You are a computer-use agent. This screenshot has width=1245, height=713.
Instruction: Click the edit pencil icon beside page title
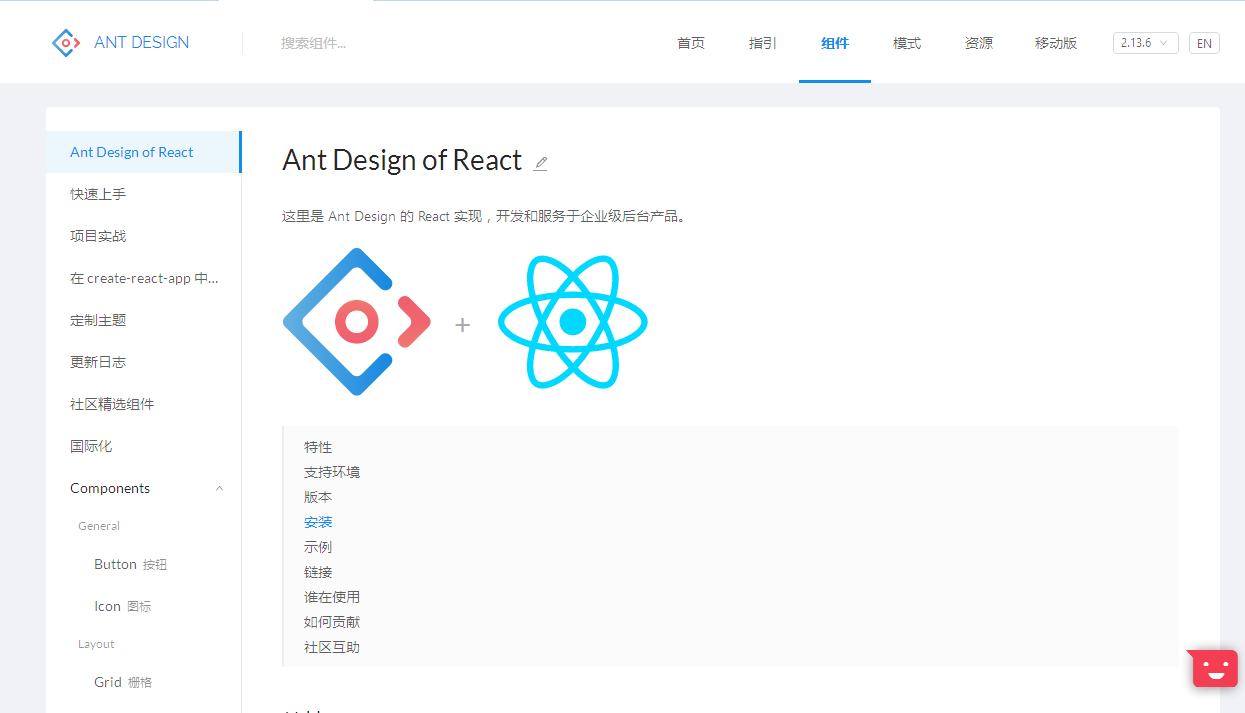pyautogui.click(x=540, y=163)
